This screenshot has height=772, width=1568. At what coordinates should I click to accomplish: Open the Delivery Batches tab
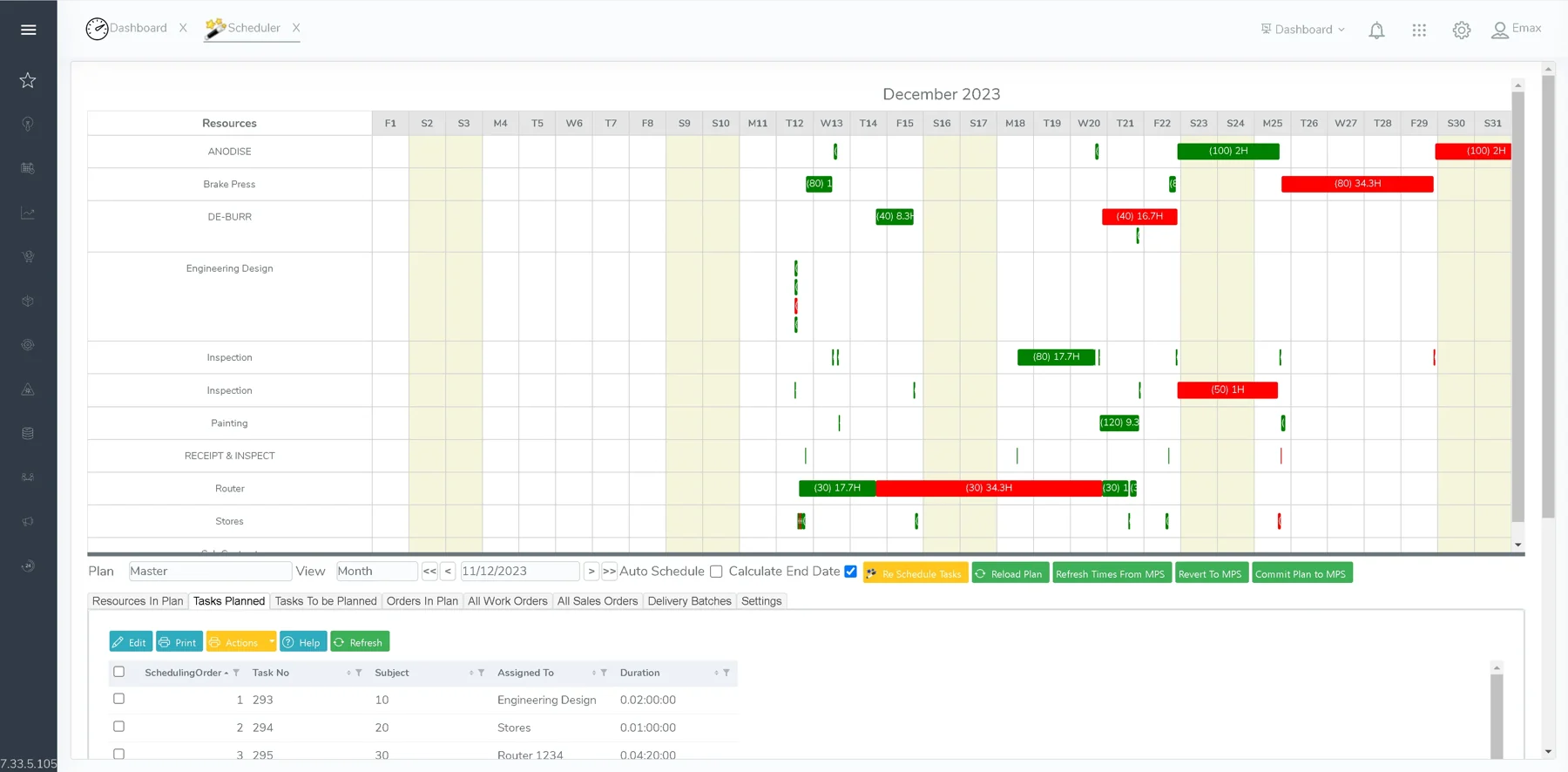coord(690,601)
